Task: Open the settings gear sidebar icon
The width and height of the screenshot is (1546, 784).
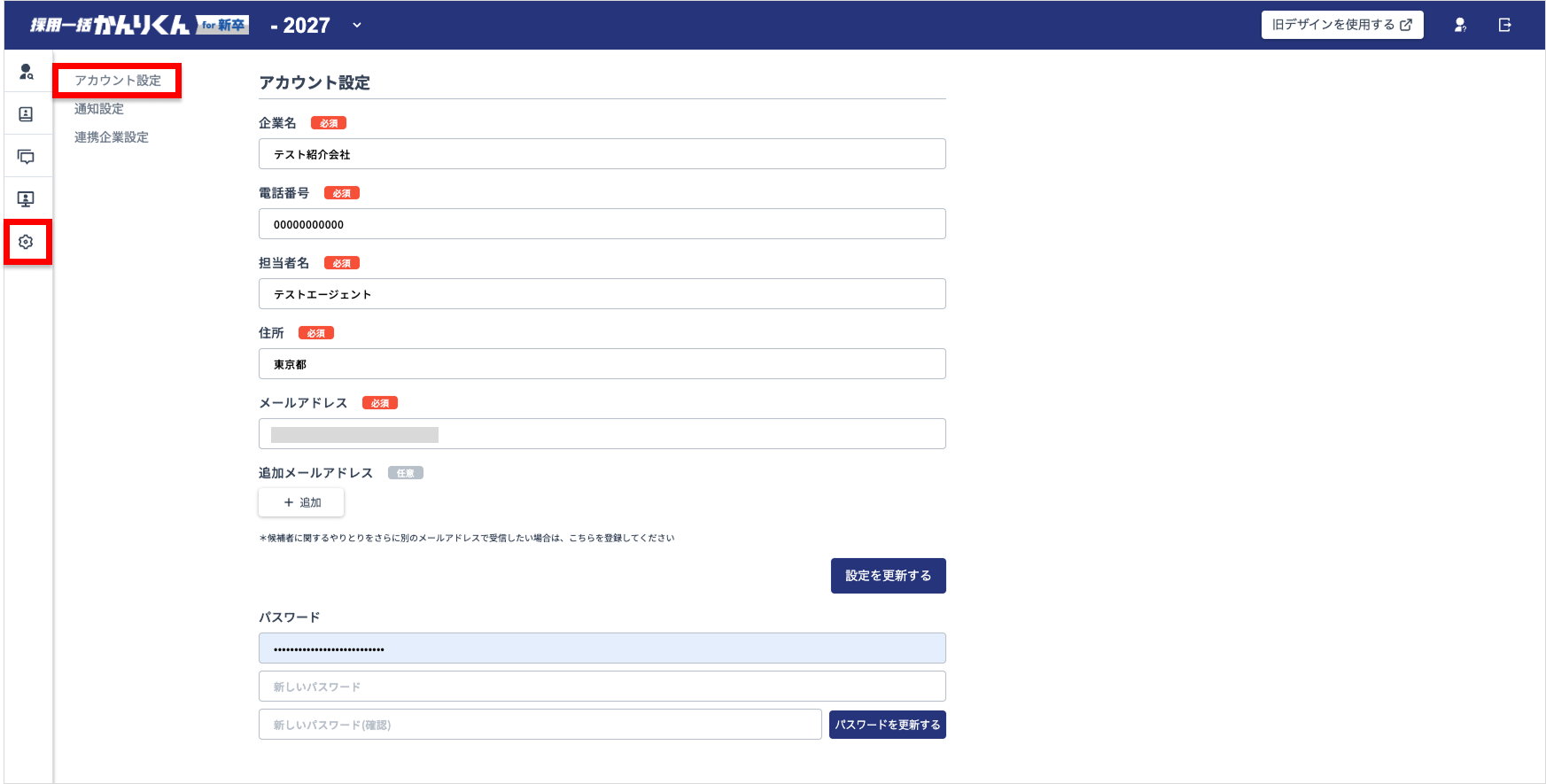Action: point(26,242)
